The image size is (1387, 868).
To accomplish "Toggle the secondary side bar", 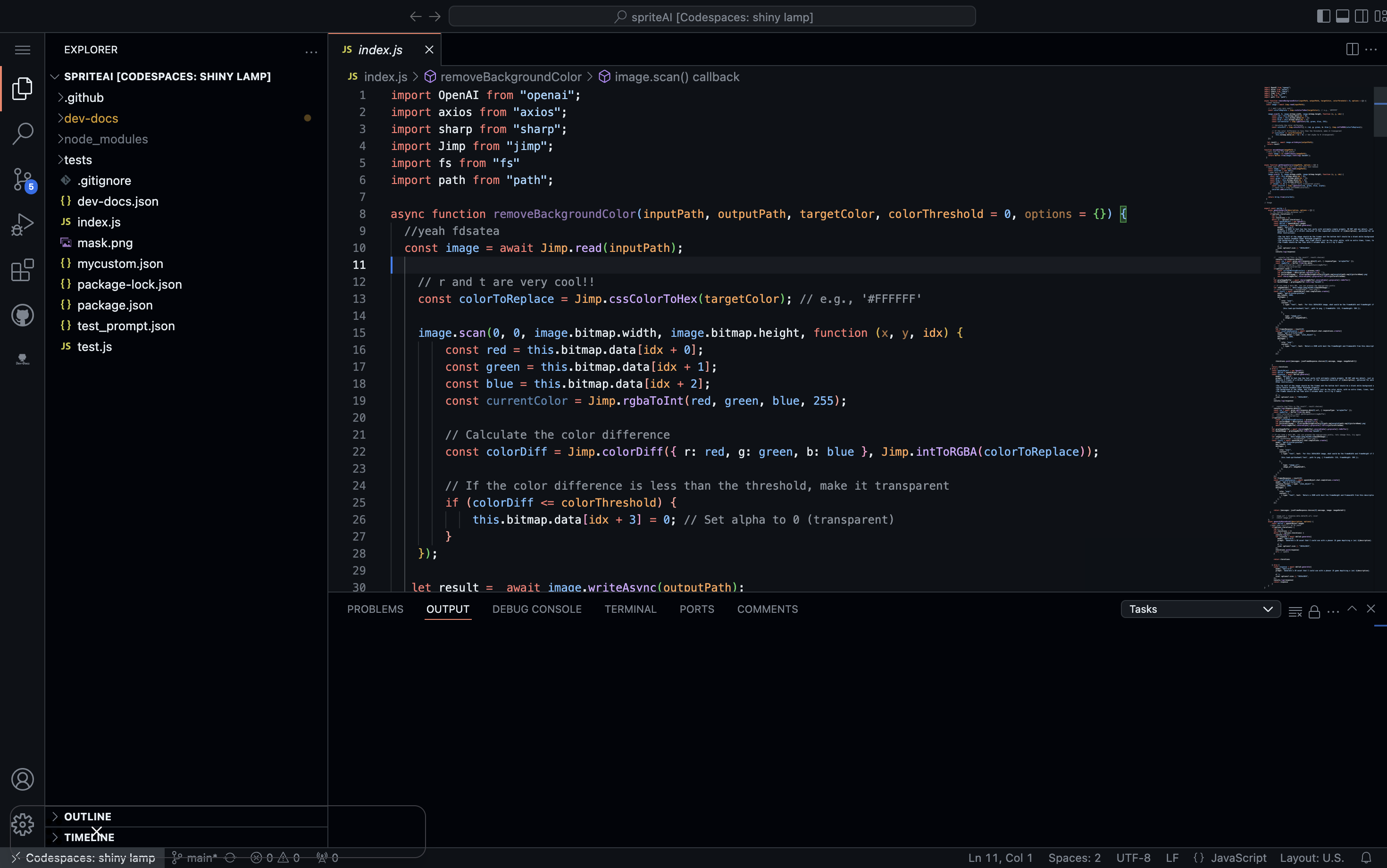I will [1361, 16].
